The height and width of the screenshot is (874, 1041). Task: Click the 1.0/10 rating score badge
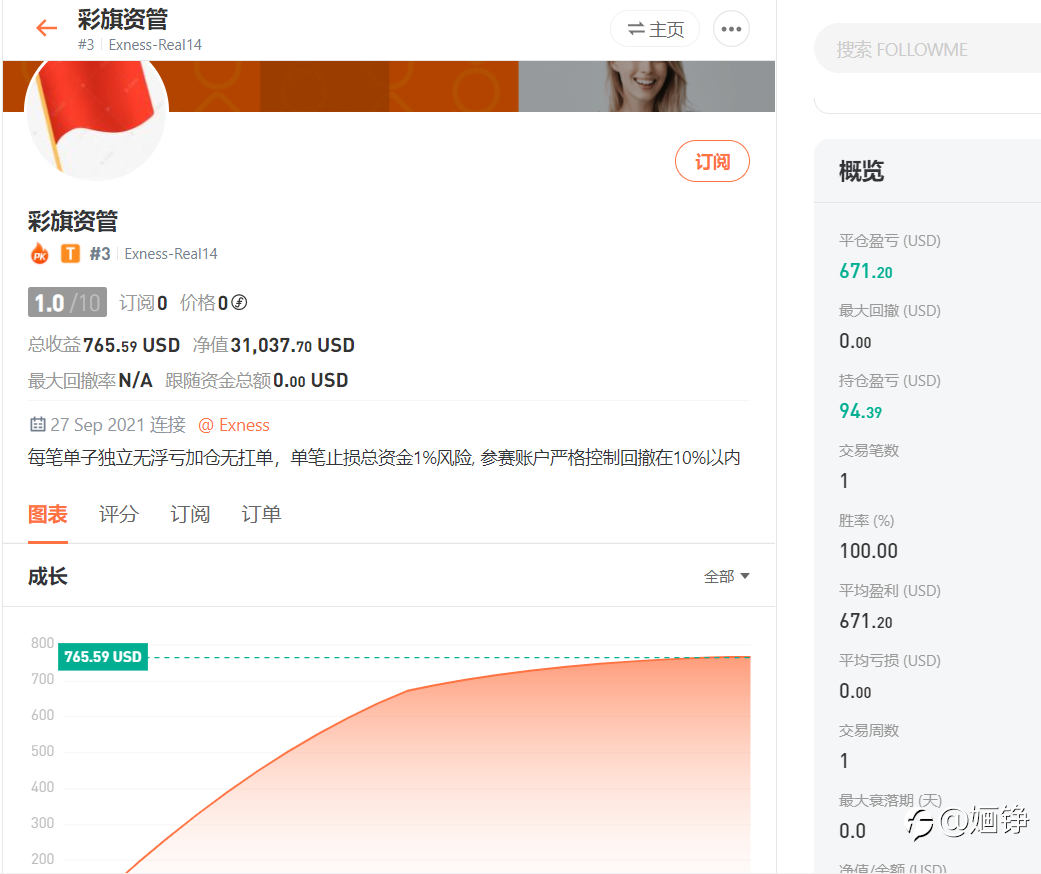click(x=67, y=302)
